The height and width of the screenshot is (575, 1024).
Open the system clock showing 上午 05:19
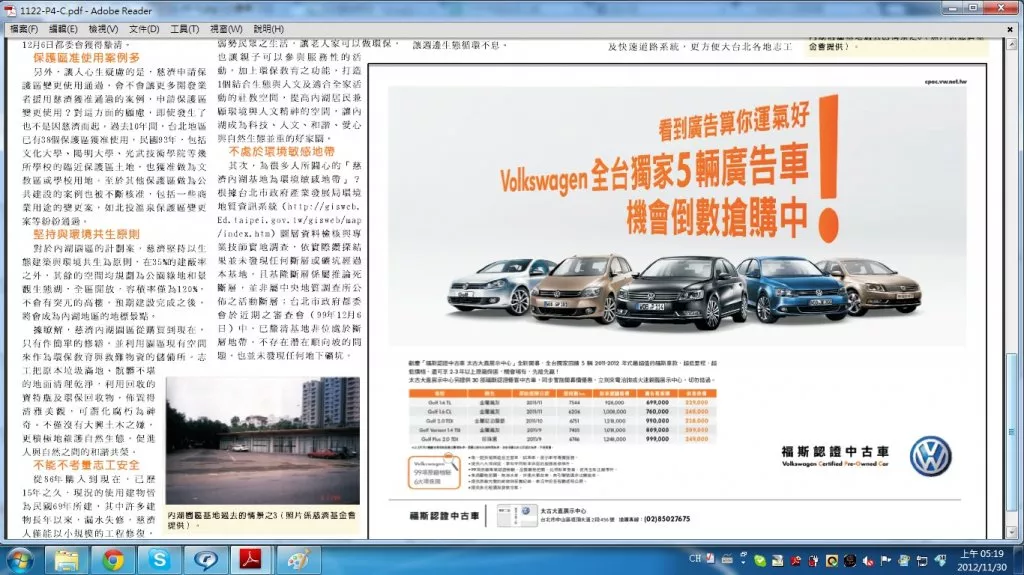[x=982, y=560]
